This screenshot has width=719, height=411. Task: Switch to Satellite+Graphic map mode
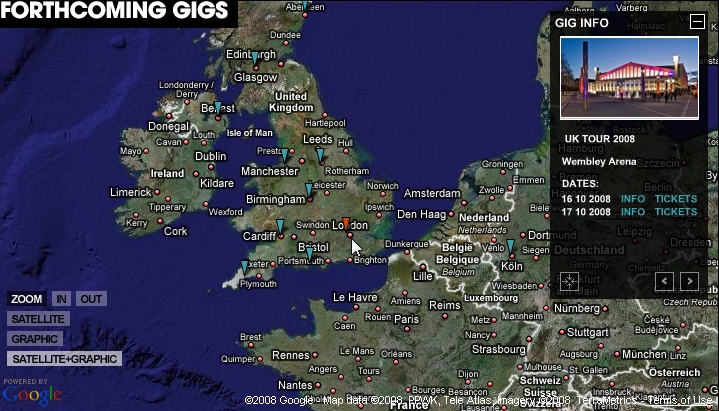(x=64, y=359)
